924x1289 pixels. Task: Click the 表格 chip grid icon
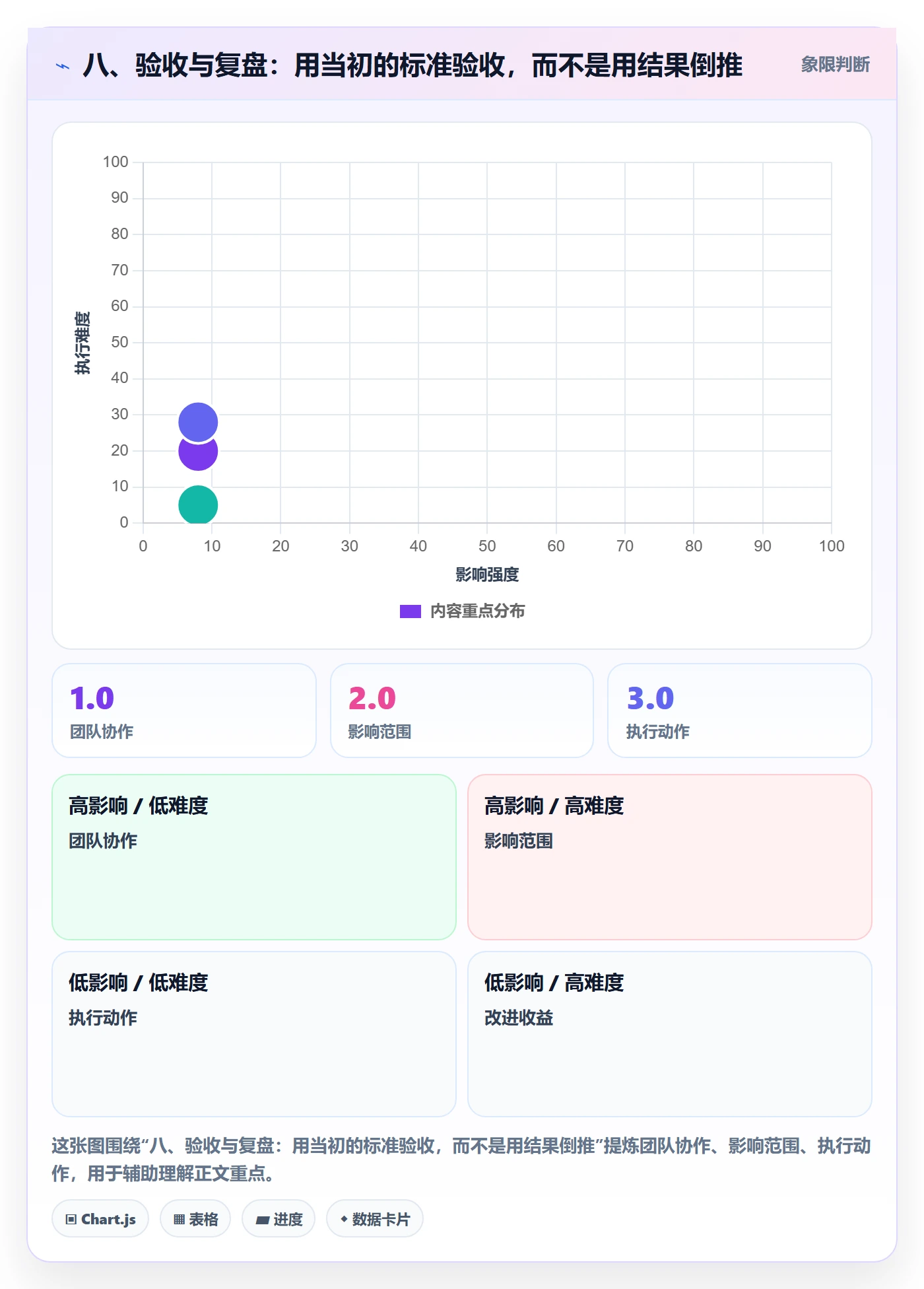(x=179, y=1220)
